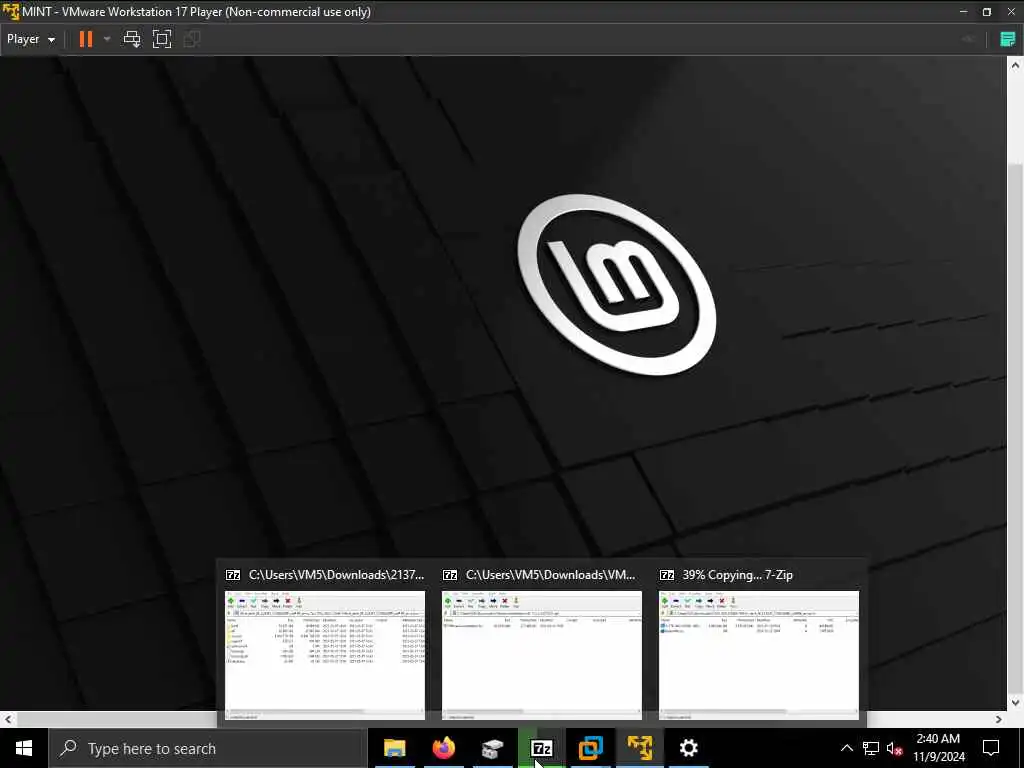The height and width of the screenshot is (768, 1024).
Task: Switch to the 39% Copying 7-Zip window
Action: point(758,643)
